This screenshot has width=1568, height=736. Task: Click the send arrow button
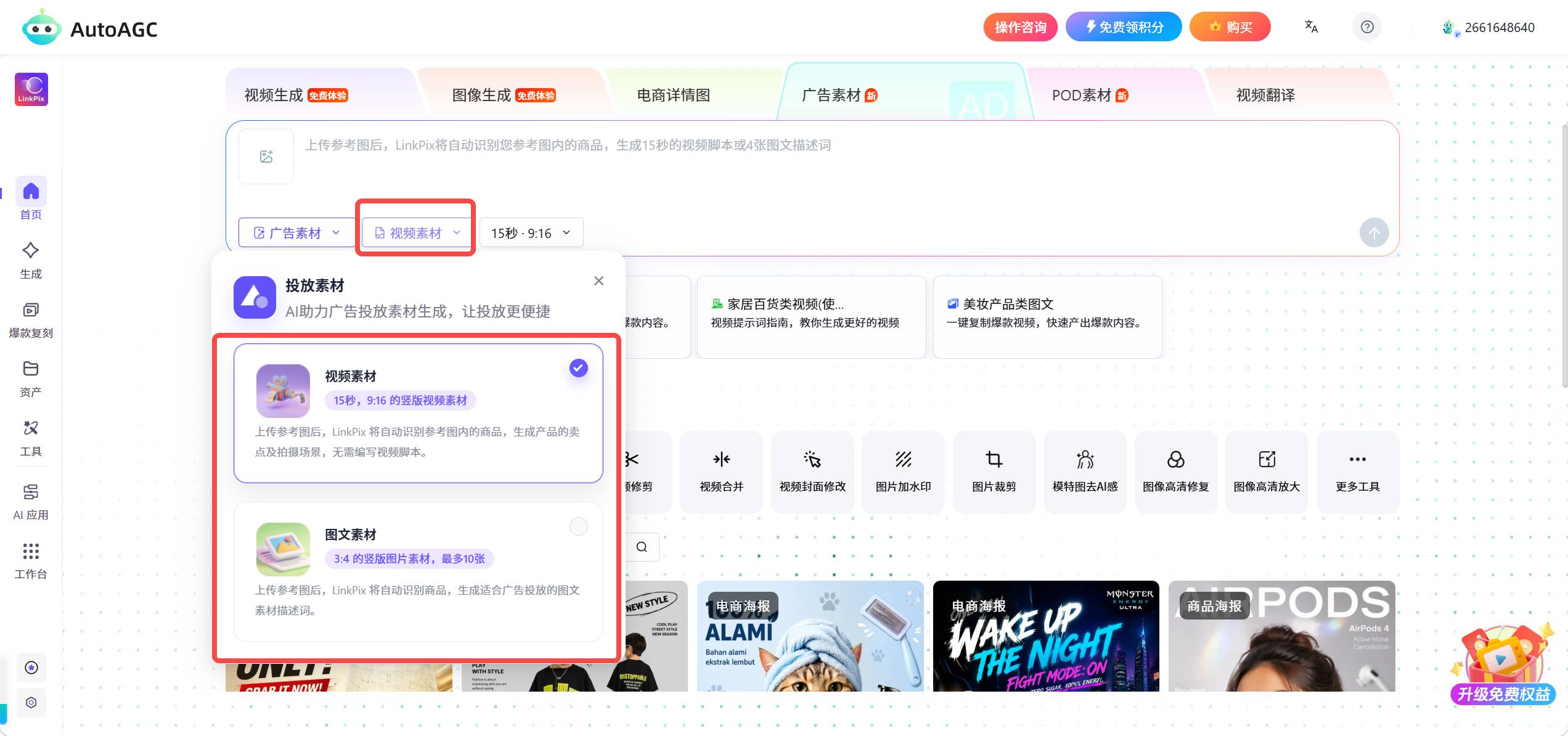(1374, 232)
